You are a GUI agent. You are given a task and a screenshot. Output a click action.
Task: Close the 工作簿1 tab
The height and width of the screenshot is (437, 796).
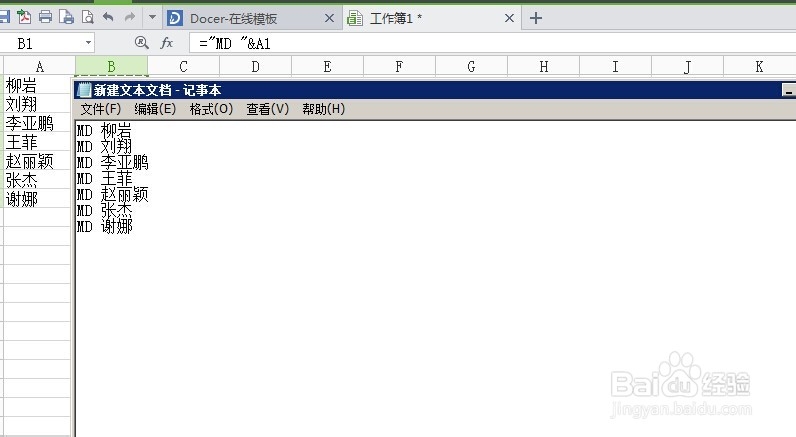(x=509, y=18)
